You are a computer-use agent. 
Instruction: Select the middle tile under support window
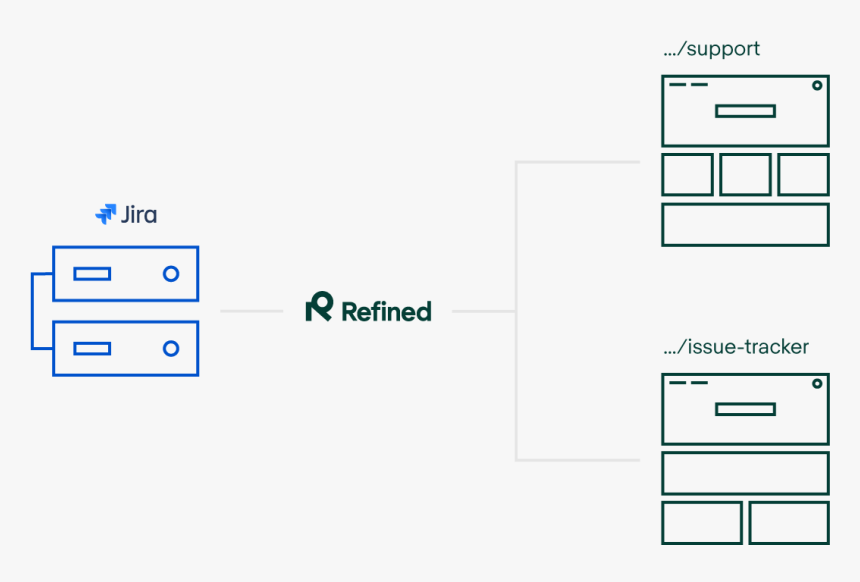(745, 174)
